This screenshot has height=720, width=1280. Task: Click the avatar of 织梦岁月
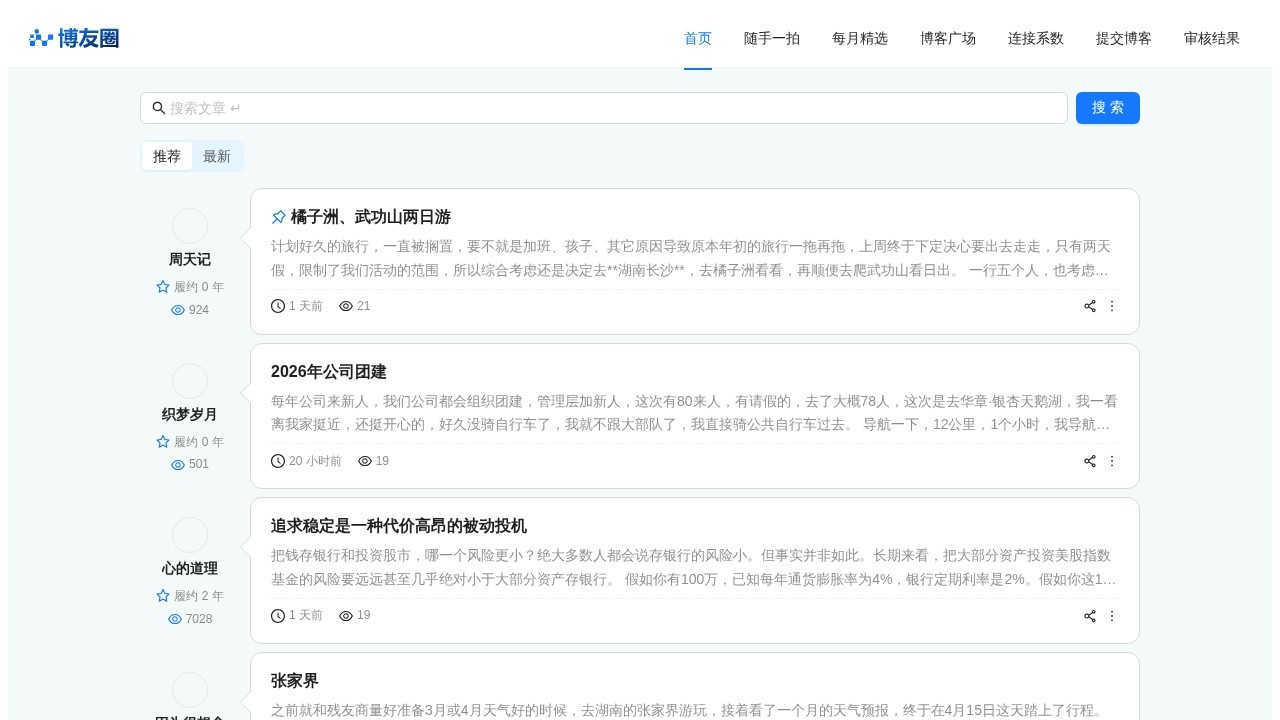click(190, 381)
